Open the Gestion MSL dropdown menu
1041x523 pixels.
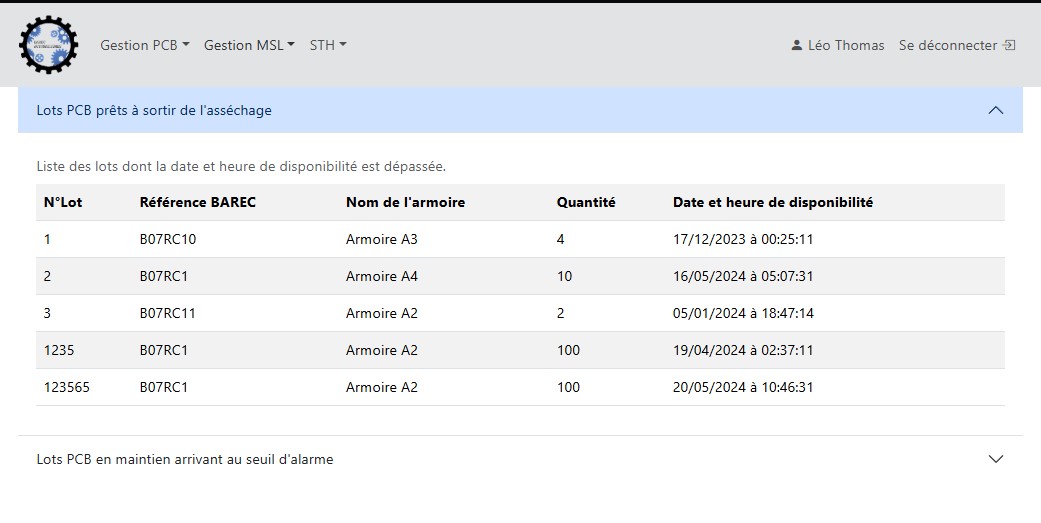(x=249, y=45)
